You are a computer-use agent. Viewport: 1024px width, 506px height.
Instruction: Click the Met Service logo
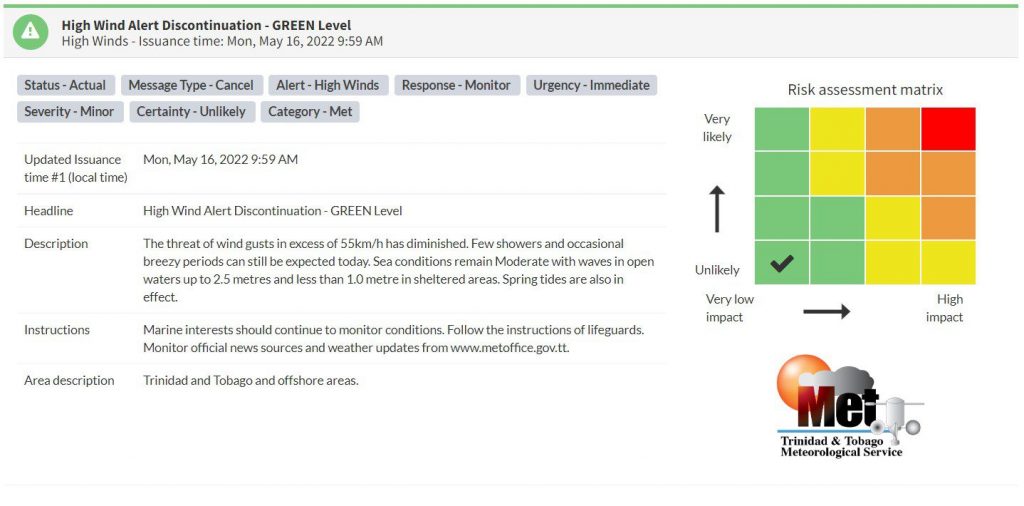tap(849, 406)
